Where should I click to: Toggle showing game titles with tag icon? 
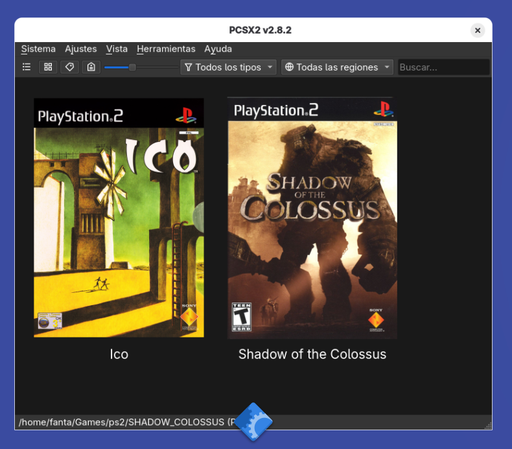tap(70, 67)
